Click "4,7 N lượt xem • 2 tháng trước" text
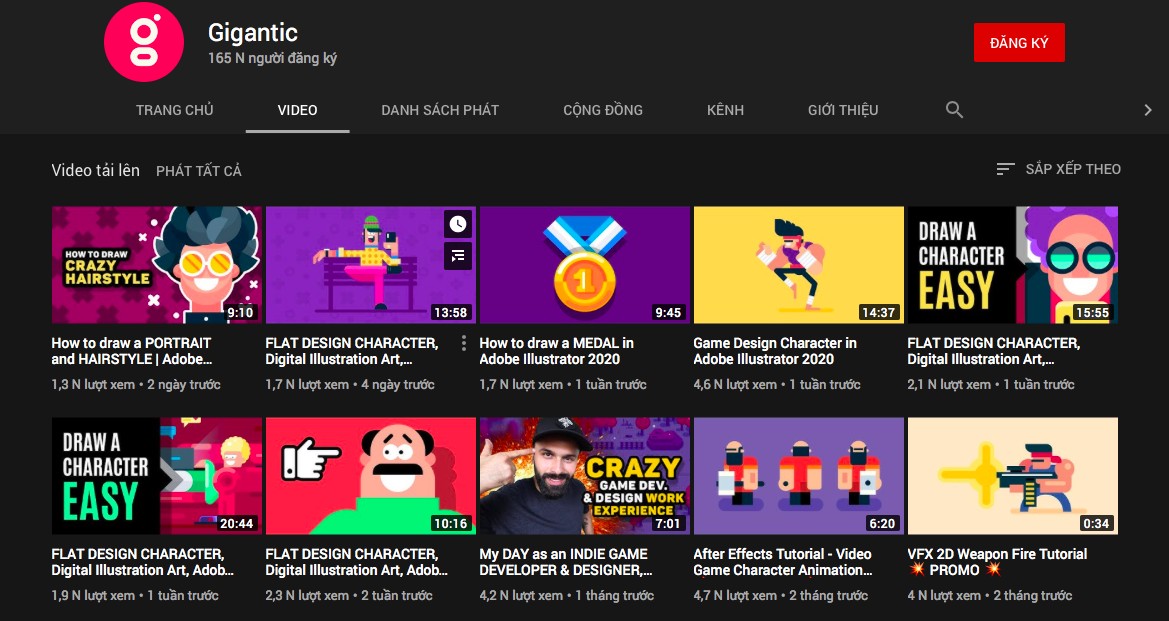 (781, 596)
